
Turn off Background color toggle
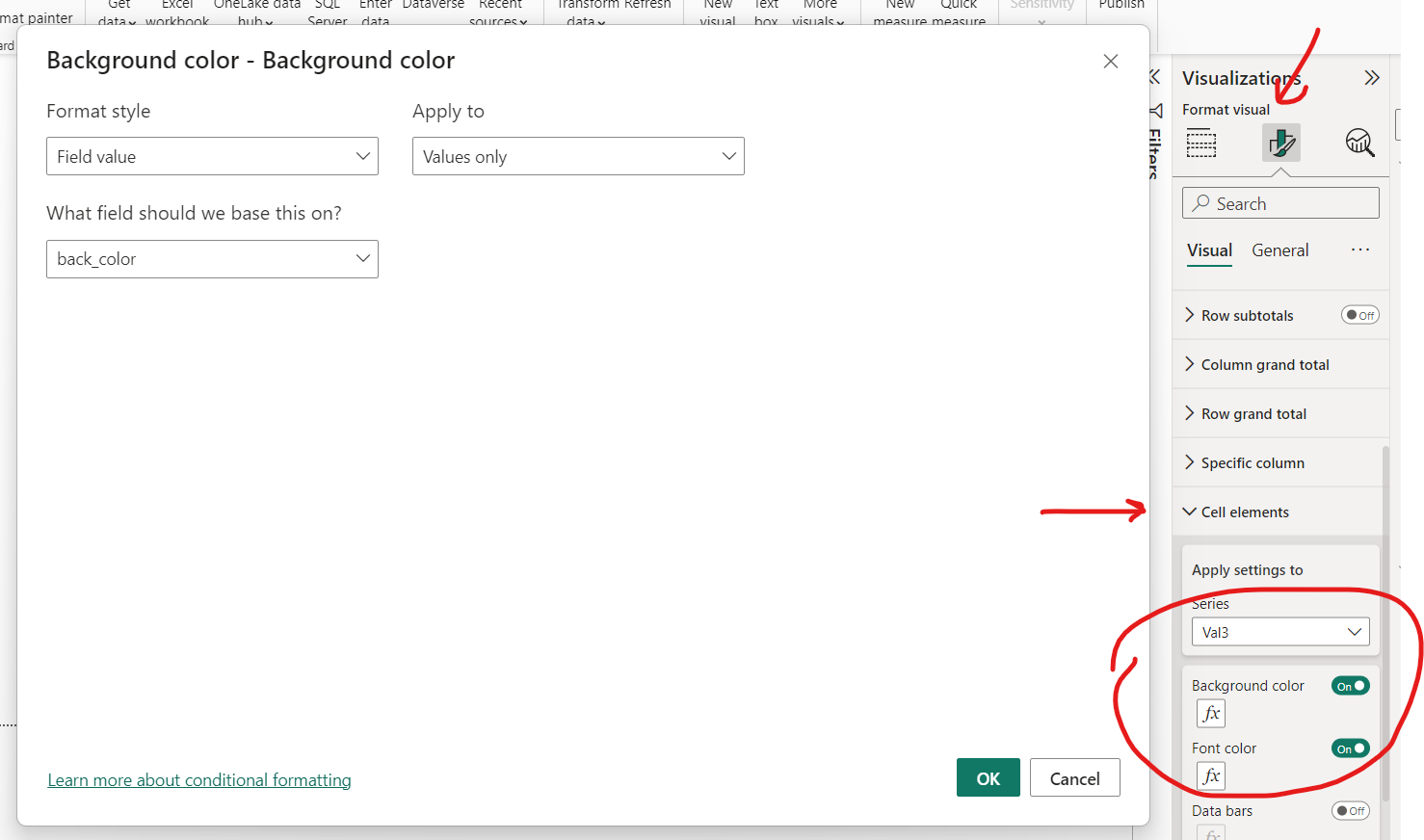point(1351,686)
